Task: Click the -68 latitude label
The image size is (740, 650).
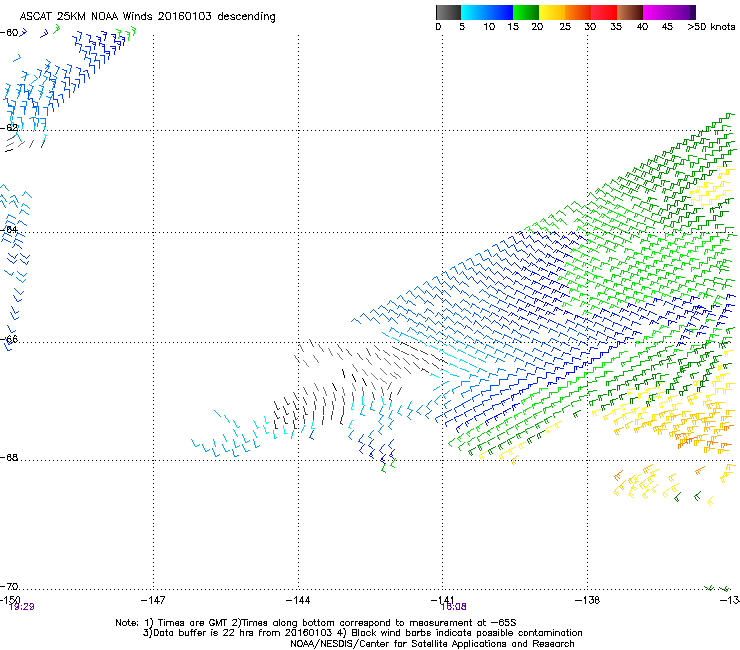Action: [x=9, y=458]
